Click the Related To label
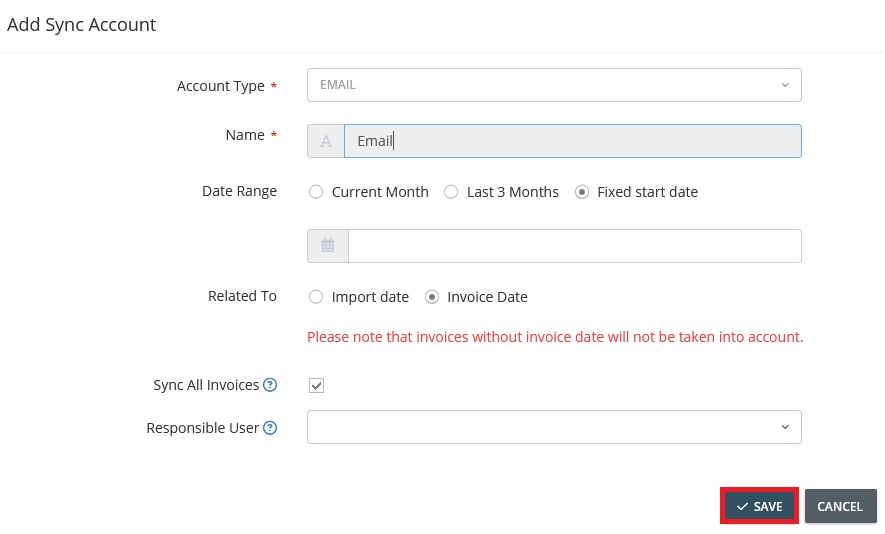Image resolution: width=885 pixels, height=534 pixels. pos(242,296)
